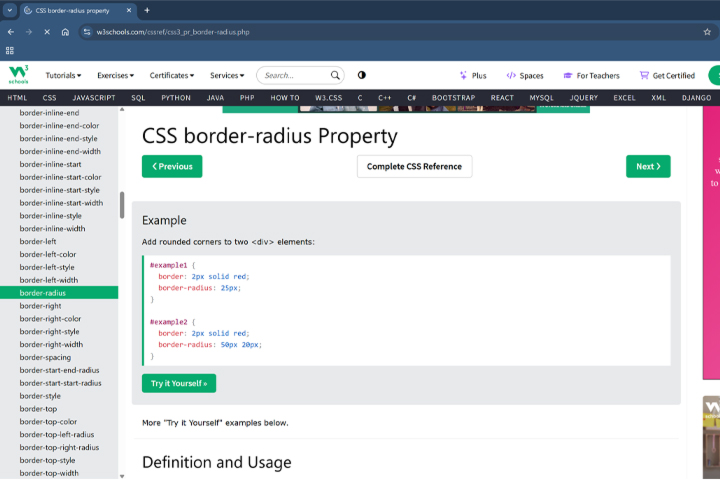This screenshot has height=480, width=720.
Task: Click sidebar scroll-up arrow
Action: coord(122,109)
